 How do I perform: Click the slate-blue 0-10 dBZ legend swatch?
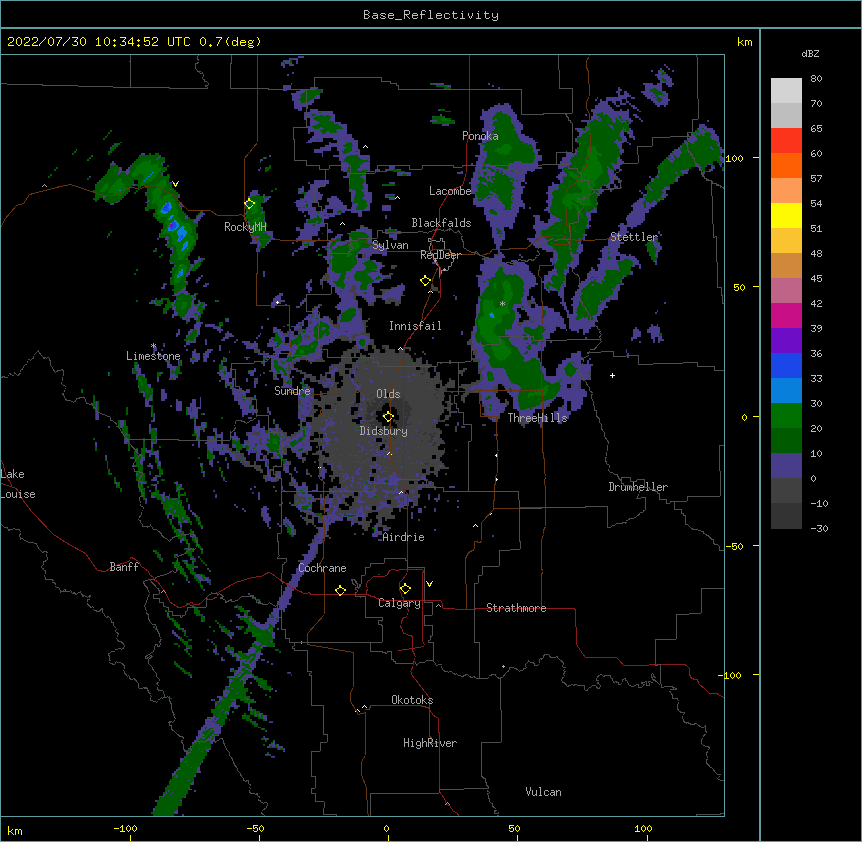pos(786,466)
